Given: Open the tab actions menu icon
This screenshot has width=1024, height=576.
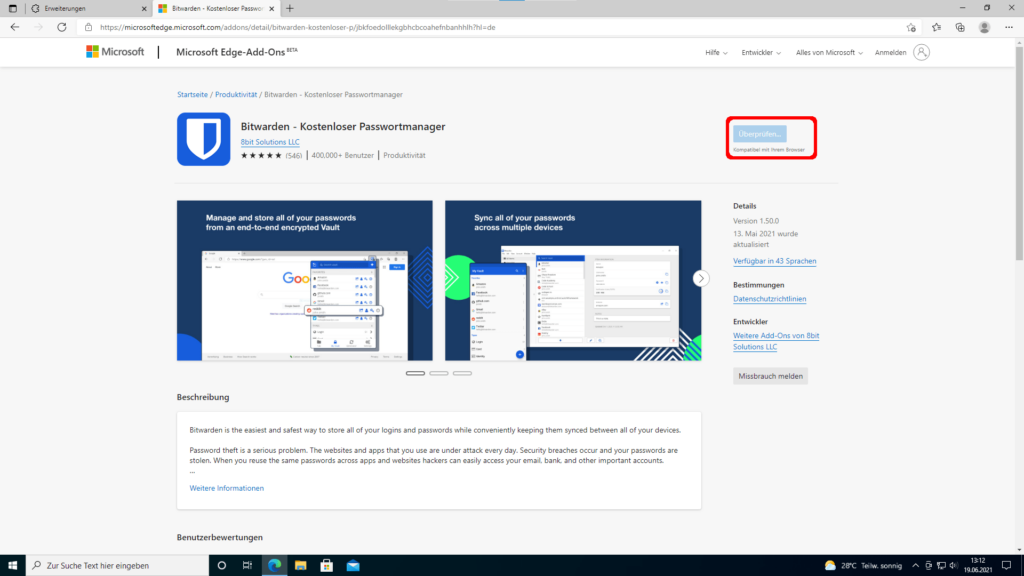Looking at the screenshot, I should pyautogui.click(x=12, y=8).
